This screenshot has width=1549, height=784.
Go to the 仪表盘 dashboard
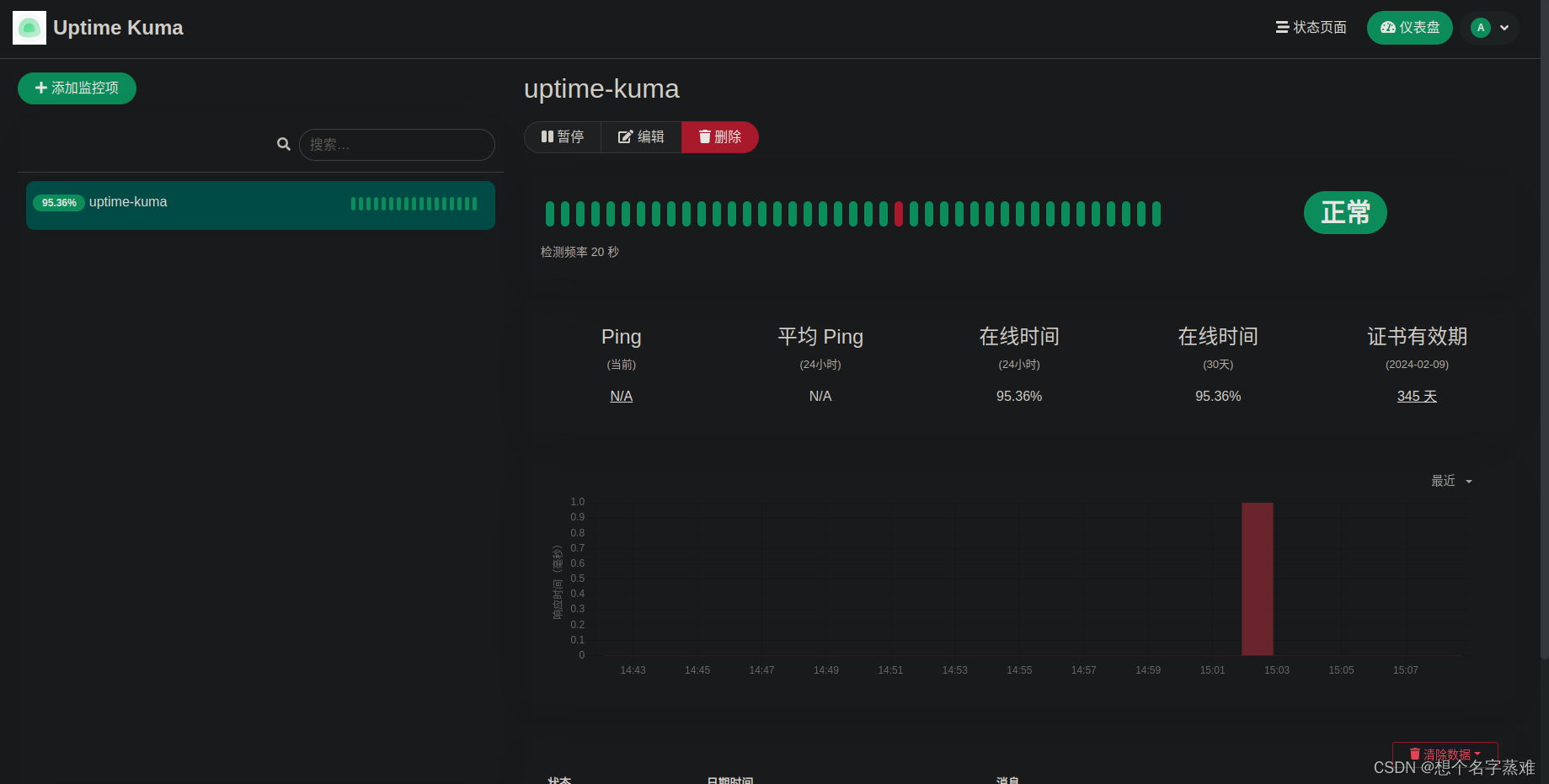click(1409, 28)
